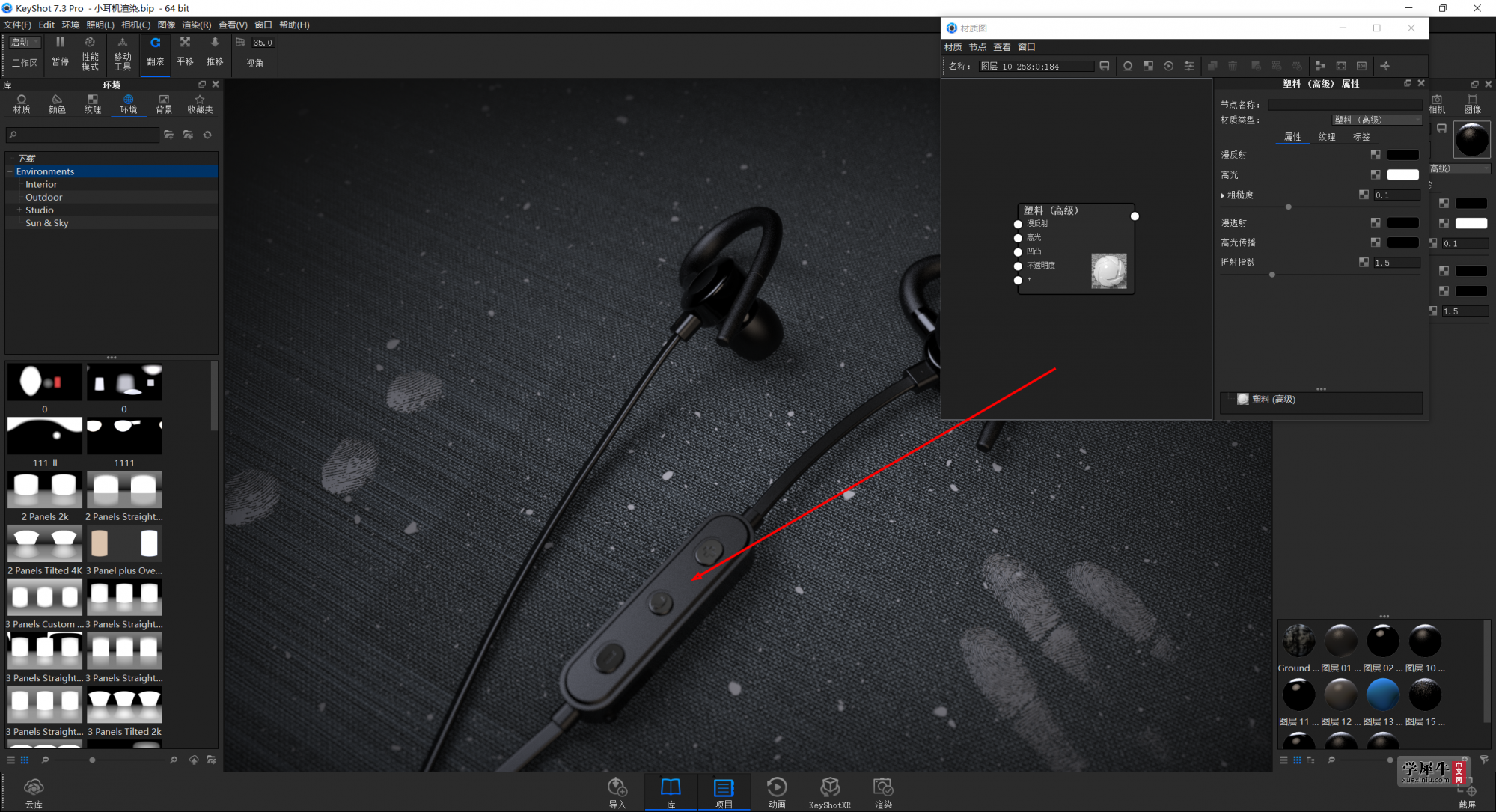The width and height of the screenshot is (1496, 812).
Task: Click the zoom-to-fit icon in graph toolbar
Action: pyautogui.click(x=1341, y=66)
